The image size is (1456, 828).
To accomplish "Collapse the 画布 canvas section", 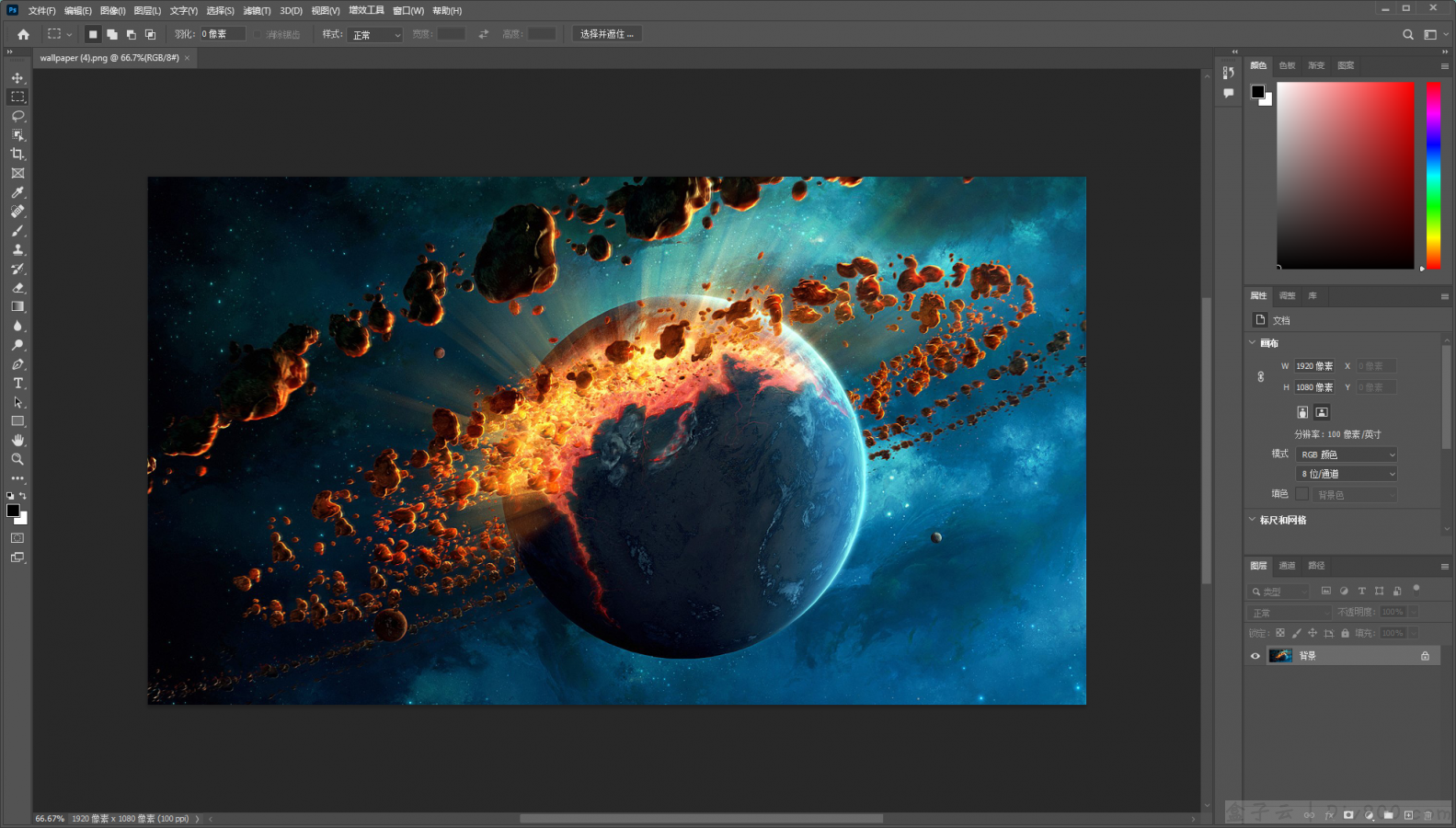I will [x=1252, y=343].
